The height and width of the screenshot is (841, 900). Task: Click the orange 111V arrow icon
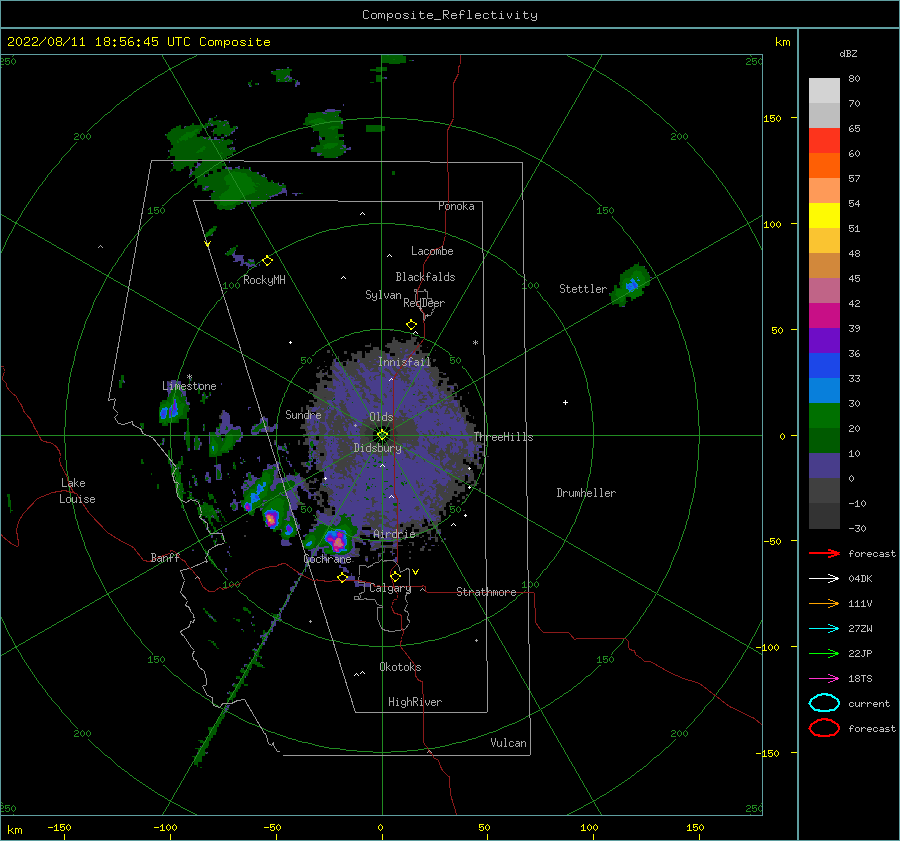click(824, 603)
